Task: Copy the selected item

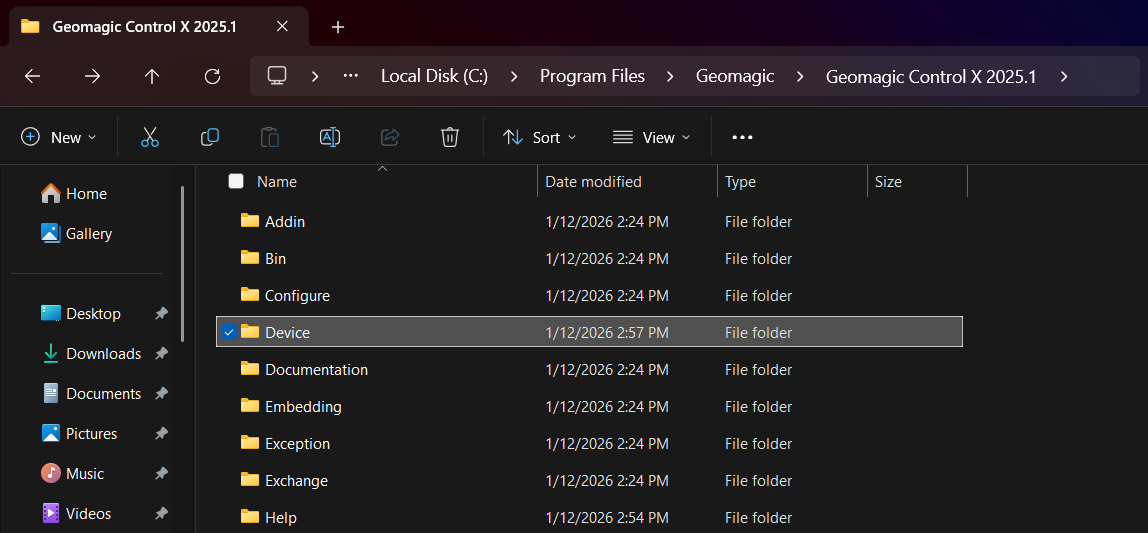Action: tap(210, 137)
